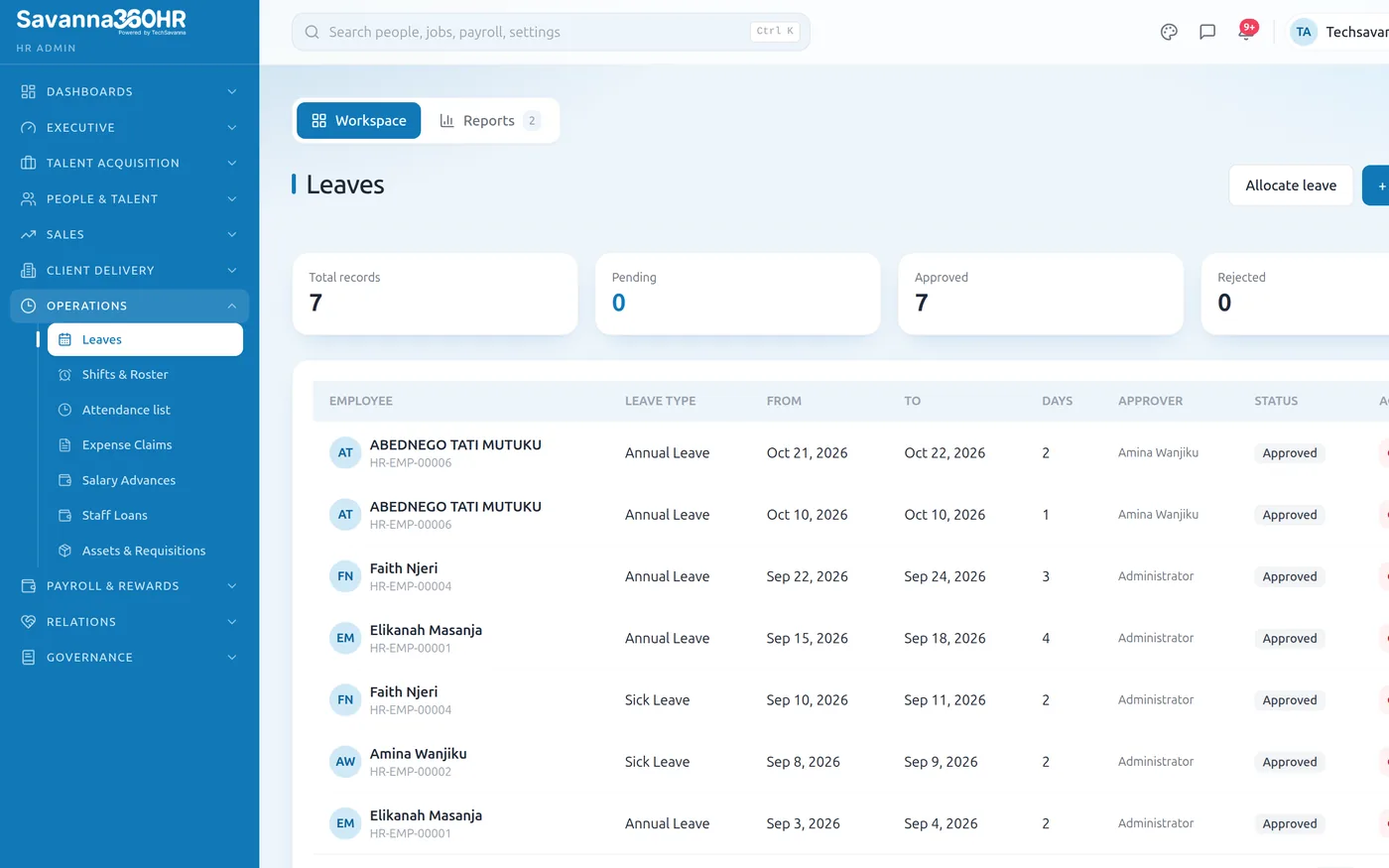Open Salary Advances submenu item
1389x868 pixels.
click(x=145, y=480)
